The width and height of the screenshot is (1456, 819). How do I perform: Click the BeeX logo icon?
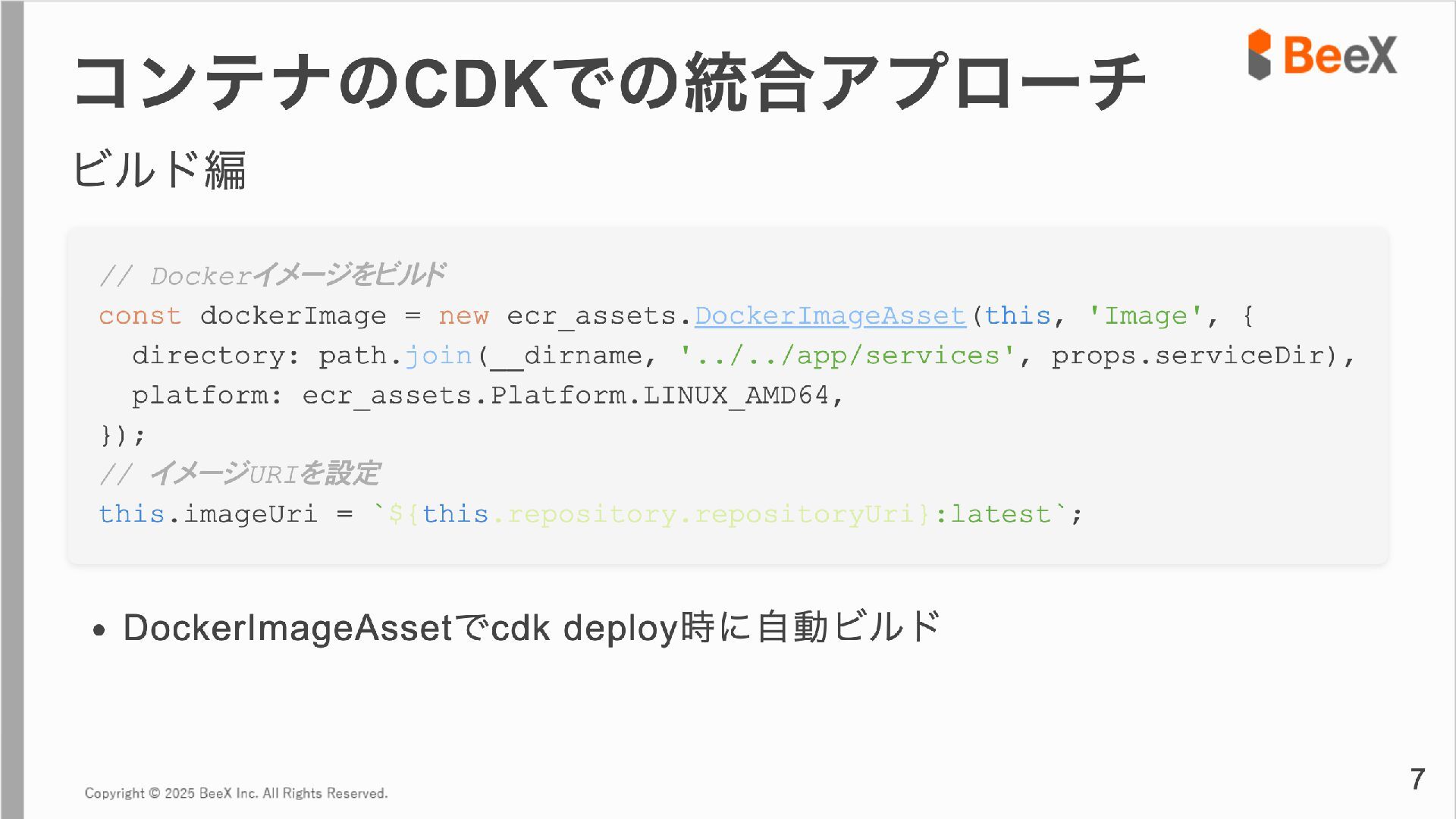(x=1259, y=55)
